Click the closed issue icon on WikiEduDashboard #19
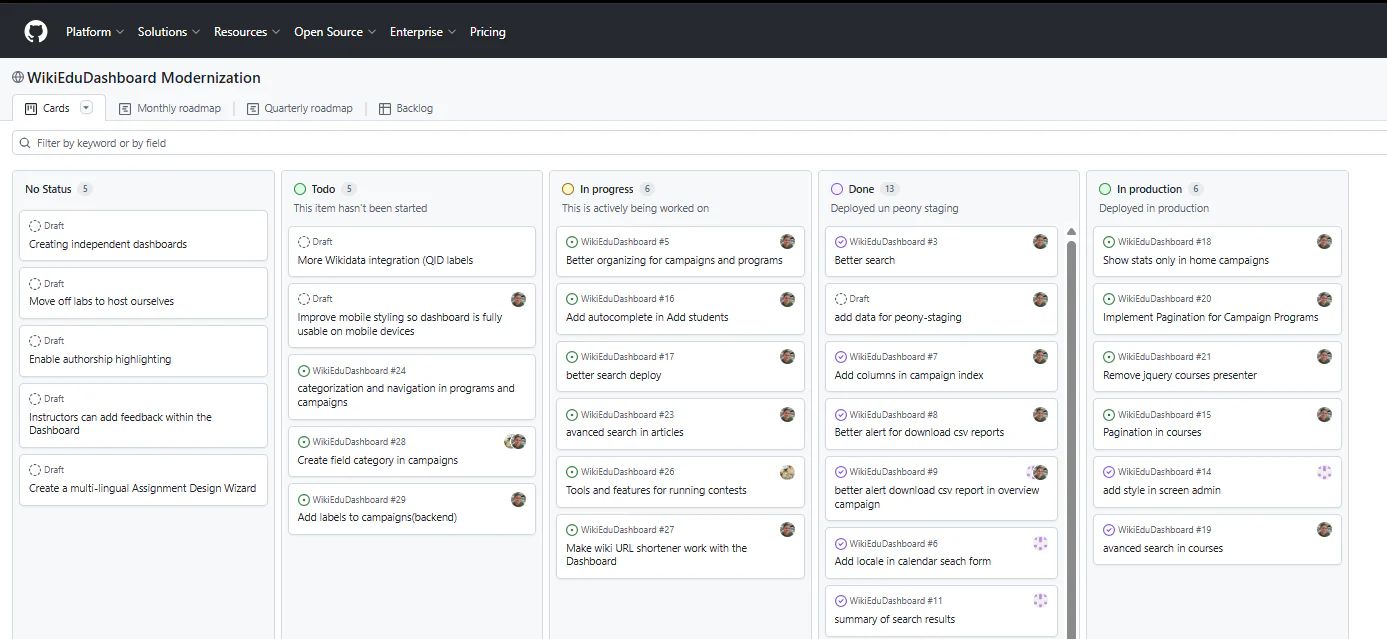Screen dimensions: 1387x639 coord(1109,530)
